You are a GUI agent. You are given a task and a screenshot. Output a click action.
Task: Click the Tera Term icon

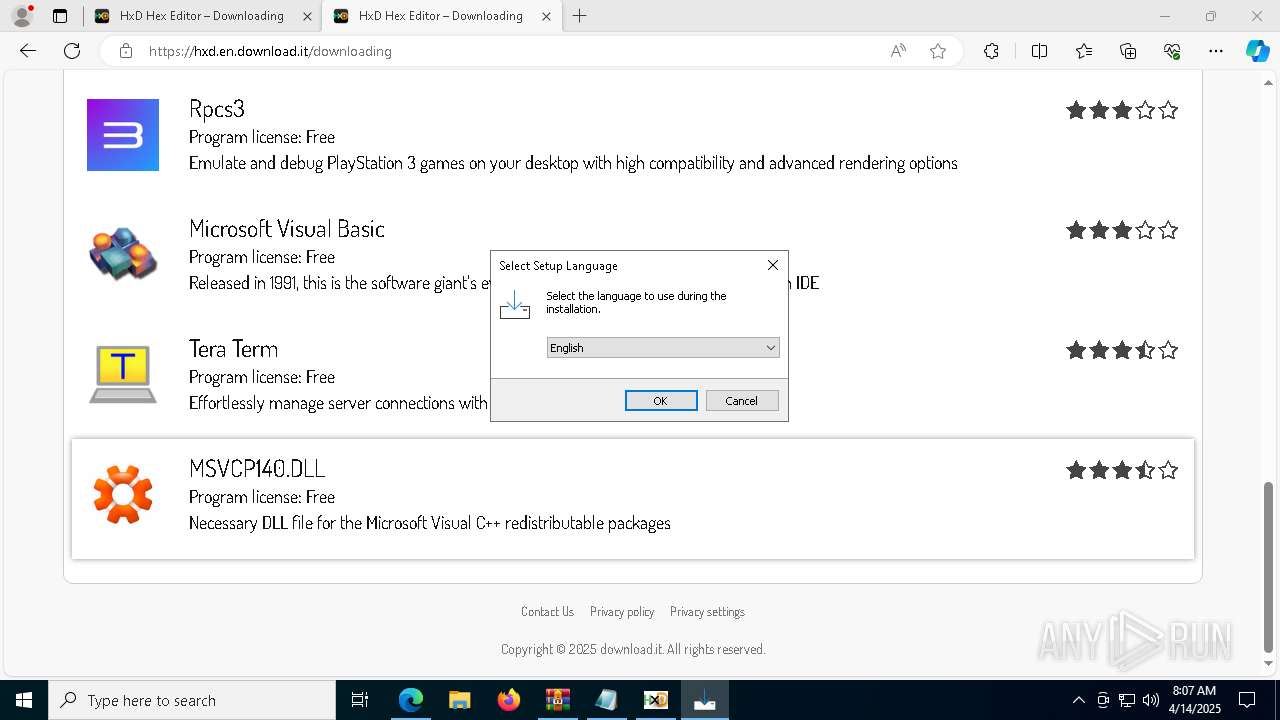(x=123, y=374)
